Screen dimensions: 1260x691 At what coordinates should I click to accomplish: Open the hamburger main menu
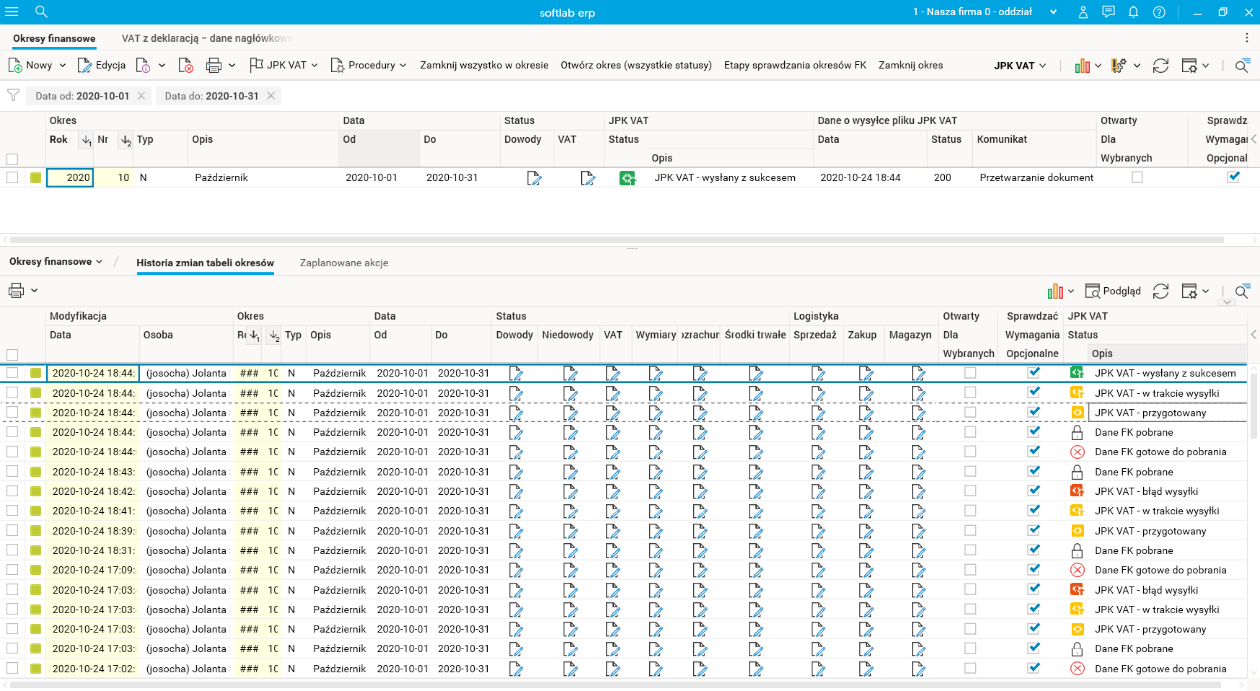(x=12, y=12)
